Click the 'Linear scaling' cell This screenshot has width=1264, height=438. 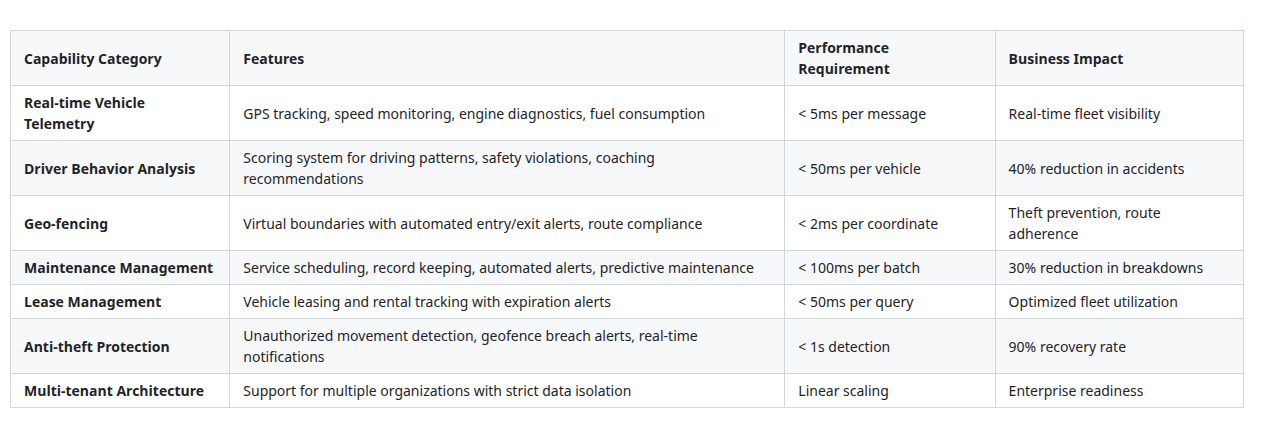(843, 391)
